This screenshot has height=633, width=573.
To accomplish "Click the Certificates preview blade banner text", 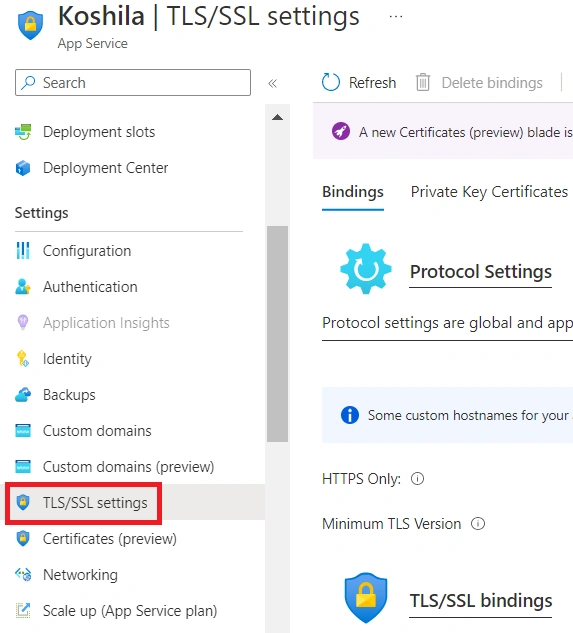I will point(466,132).
